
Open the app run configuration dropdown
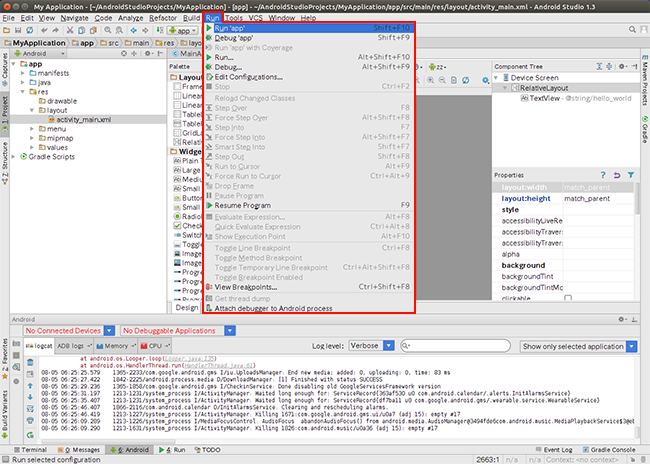point(183,31)
